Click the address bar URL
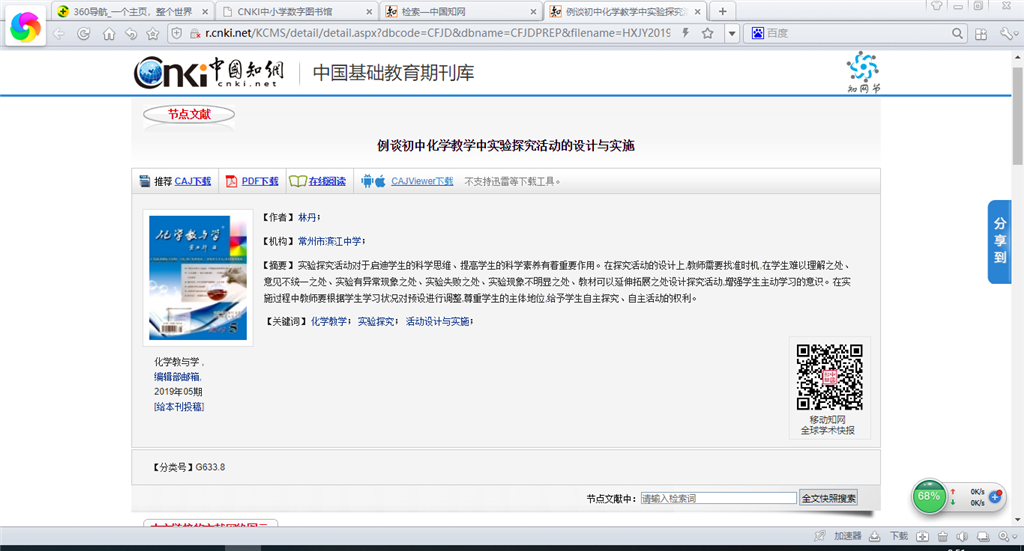 pyautogui.click(x=437, y=33)
